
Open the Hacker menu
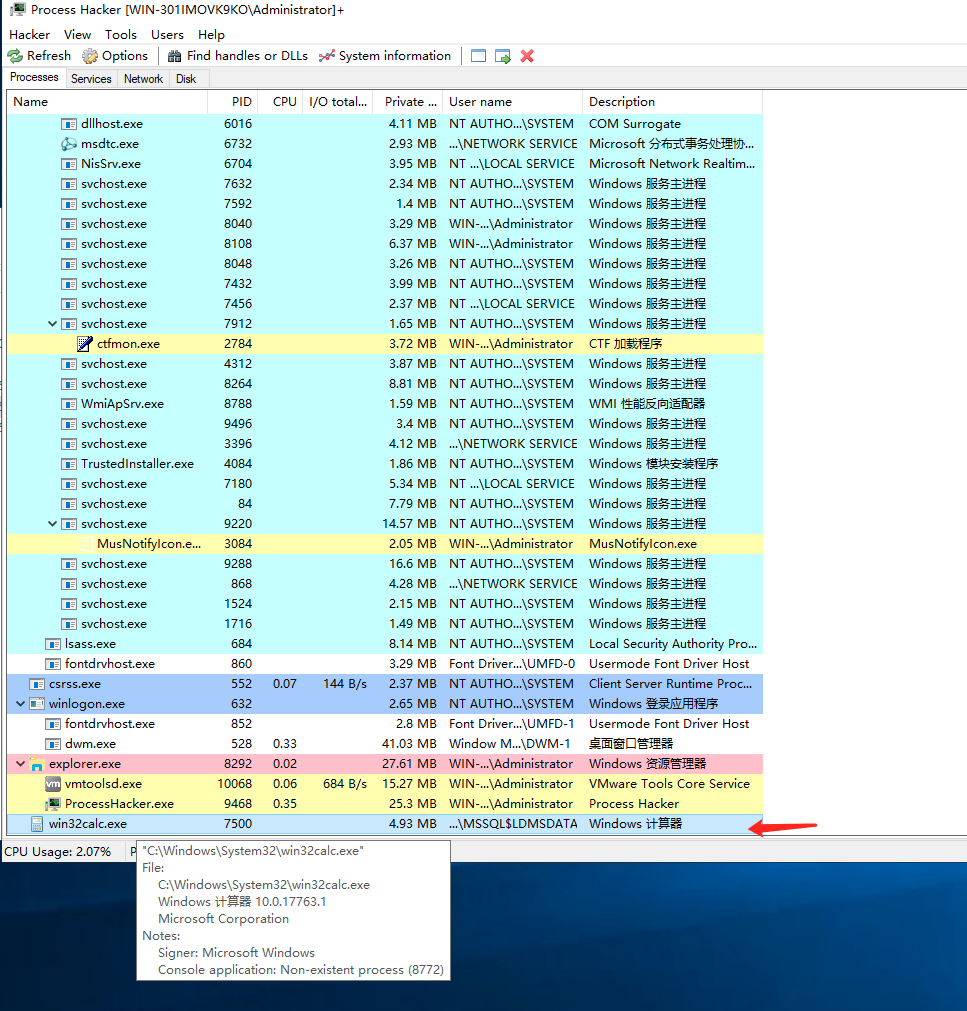(29, 35)
